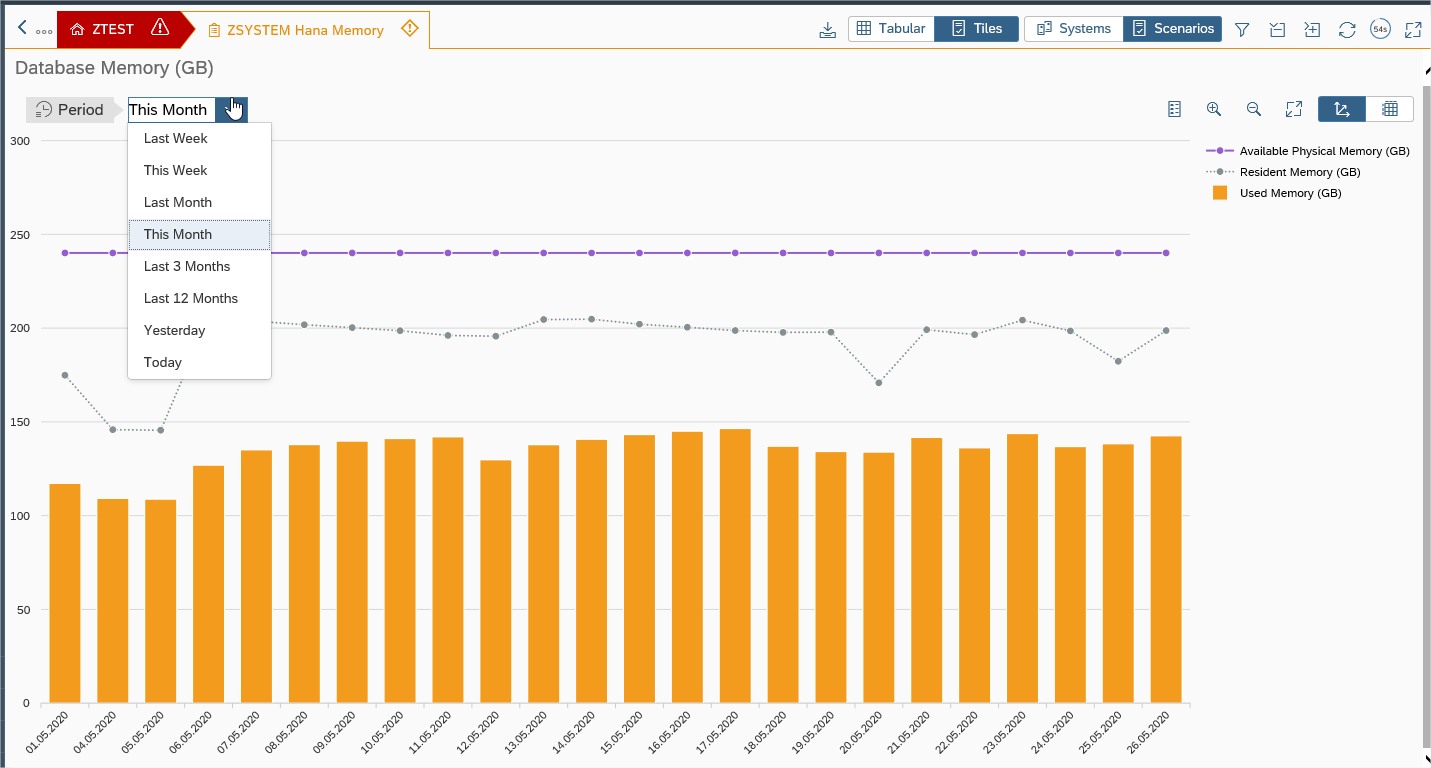Click the 54s auto-refresh timer icon
Image resolution: width=1431 pixels, height=768 pixels.
pos(1380,30)
